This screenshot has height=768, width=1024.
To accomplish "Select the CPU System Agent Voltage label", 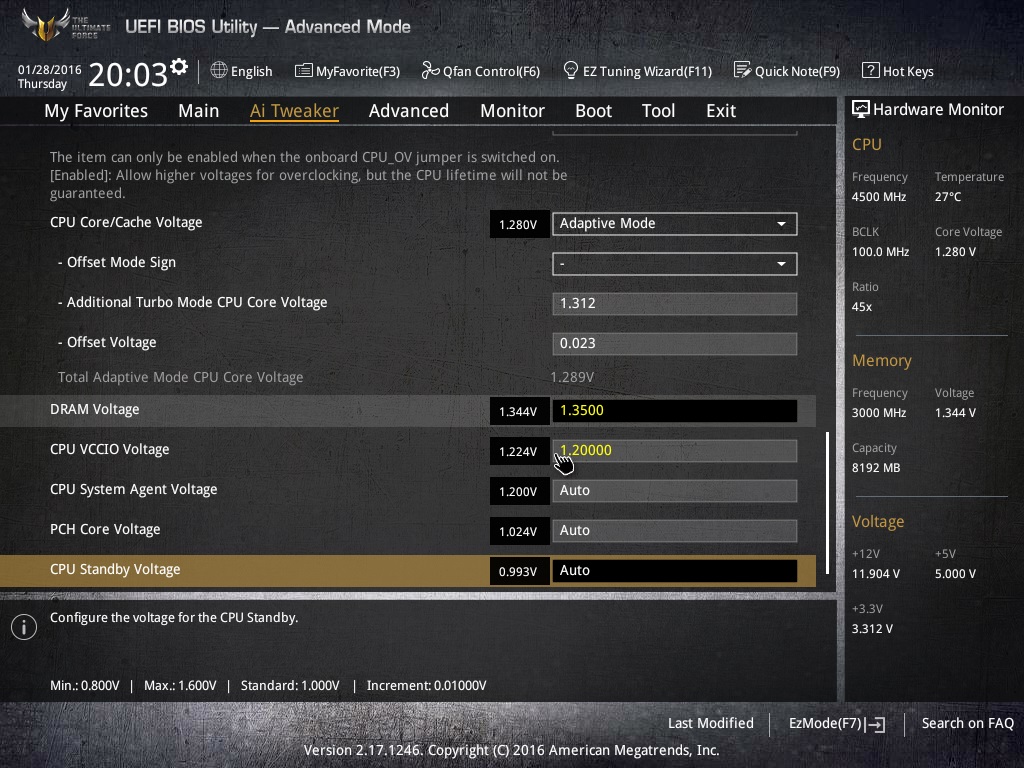I will point(133,490).
